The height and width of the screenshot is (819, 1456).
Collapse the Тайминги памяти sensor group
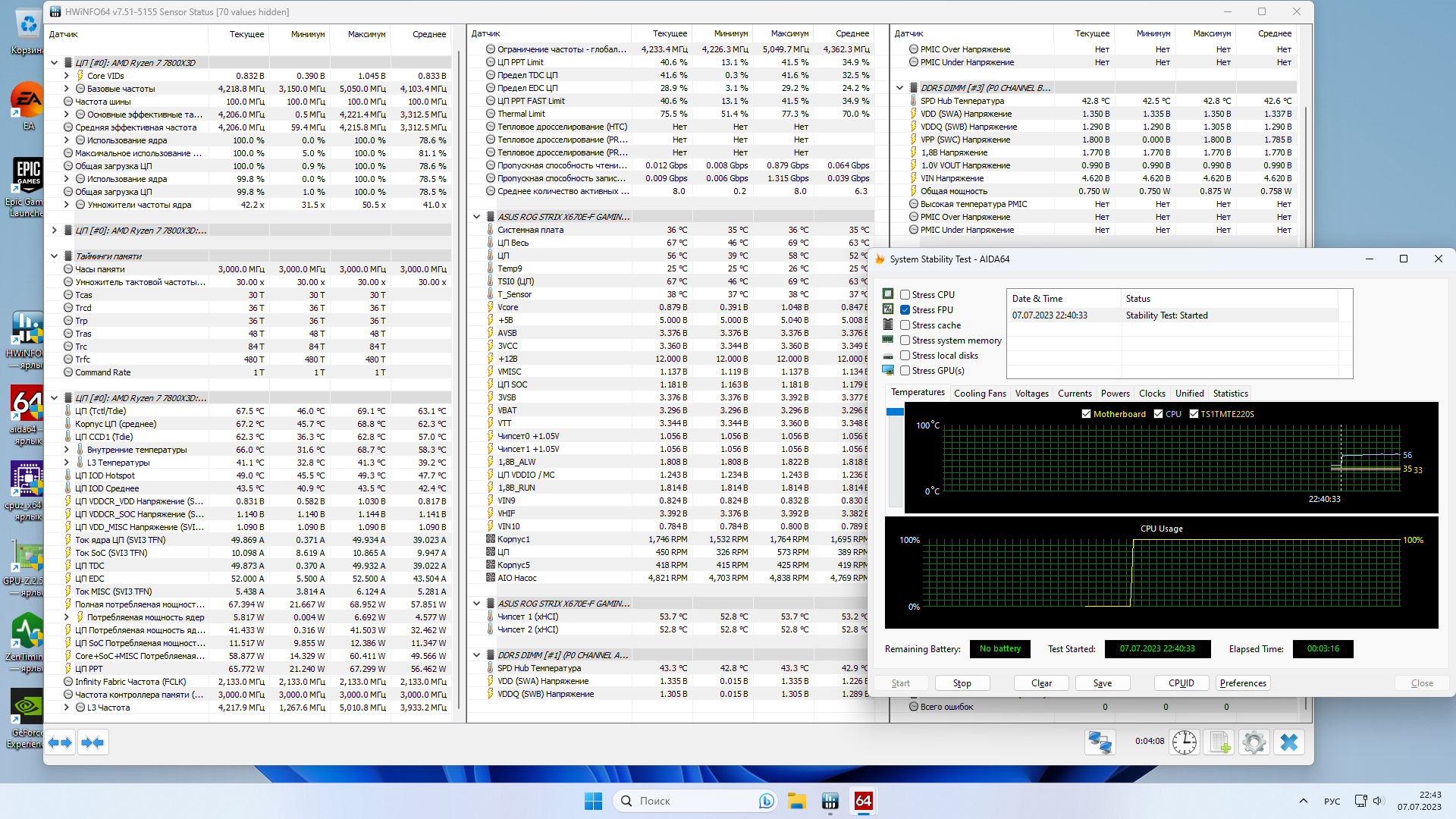click(55, 256)
